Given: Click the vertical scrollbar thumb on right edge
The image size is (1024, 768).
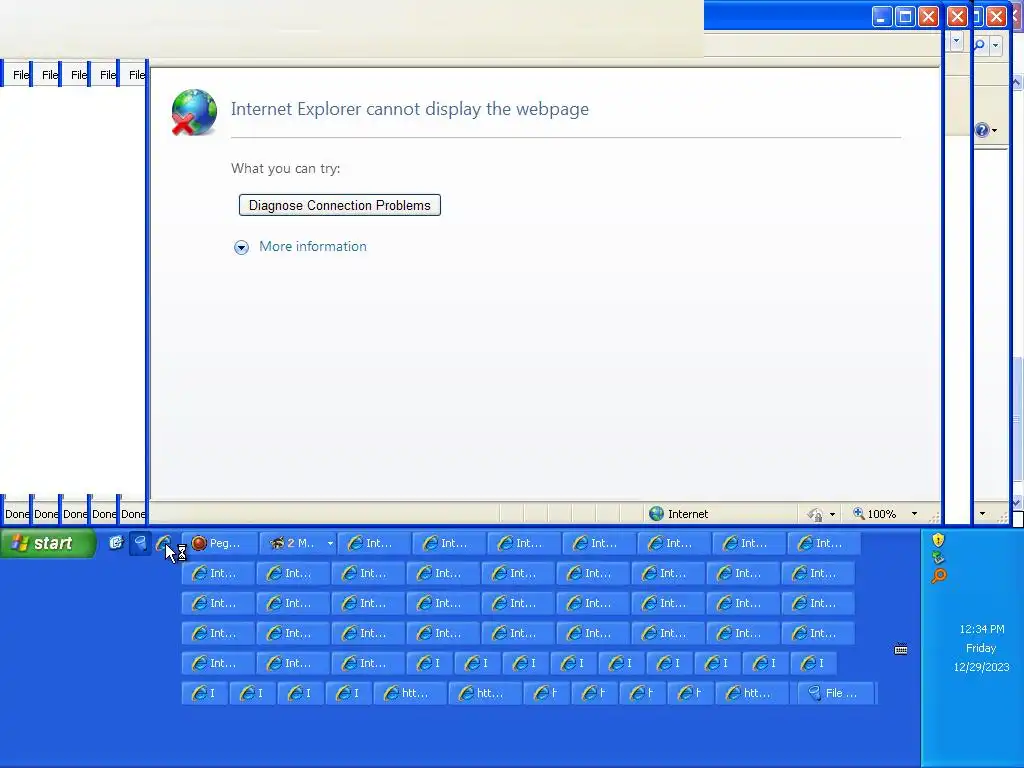Looking at the screenshot, I should pos(1018,418).
